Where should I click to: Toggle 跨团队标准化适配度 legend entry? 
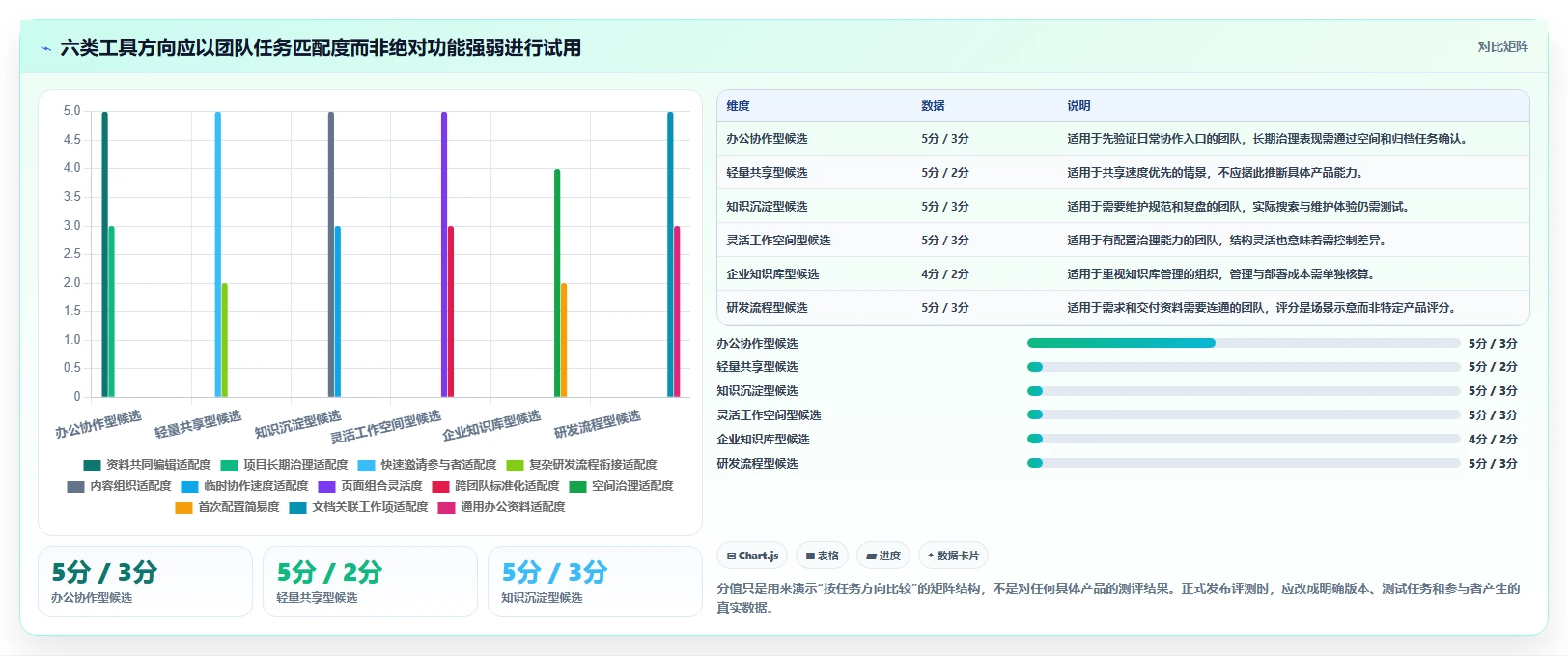click(495, 486)
